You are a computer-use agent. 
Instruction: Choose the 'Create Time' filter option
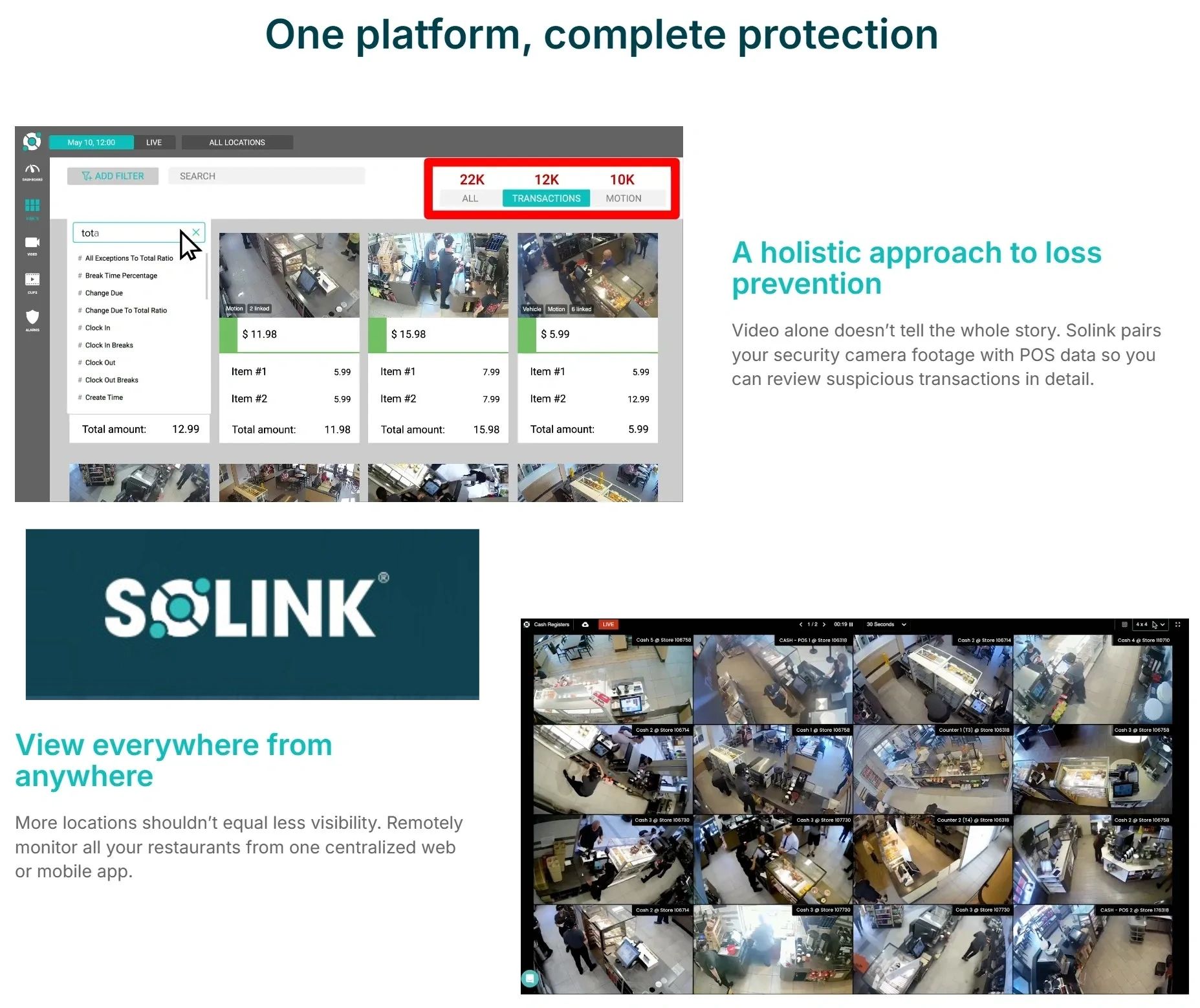104,398
